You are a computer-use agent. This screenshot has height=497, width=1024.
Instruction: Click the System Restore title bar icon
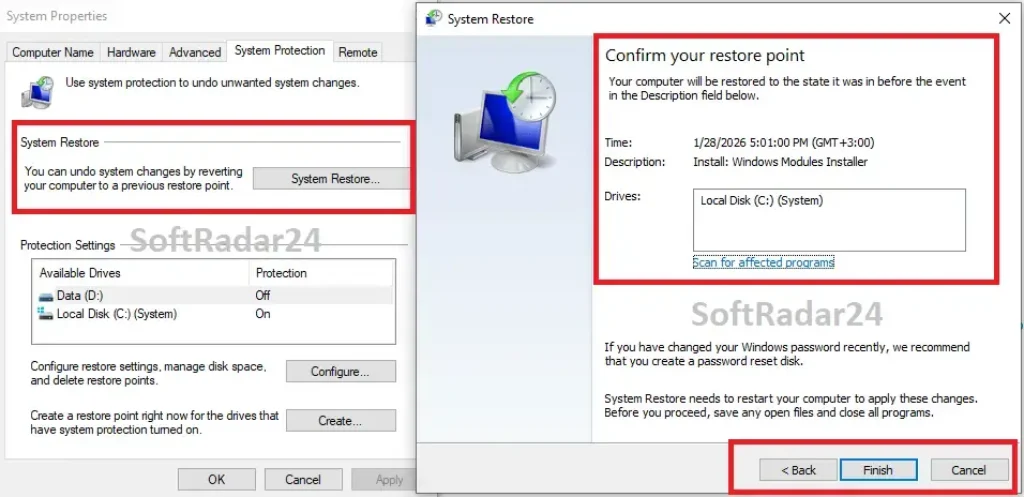pos(433,18)
